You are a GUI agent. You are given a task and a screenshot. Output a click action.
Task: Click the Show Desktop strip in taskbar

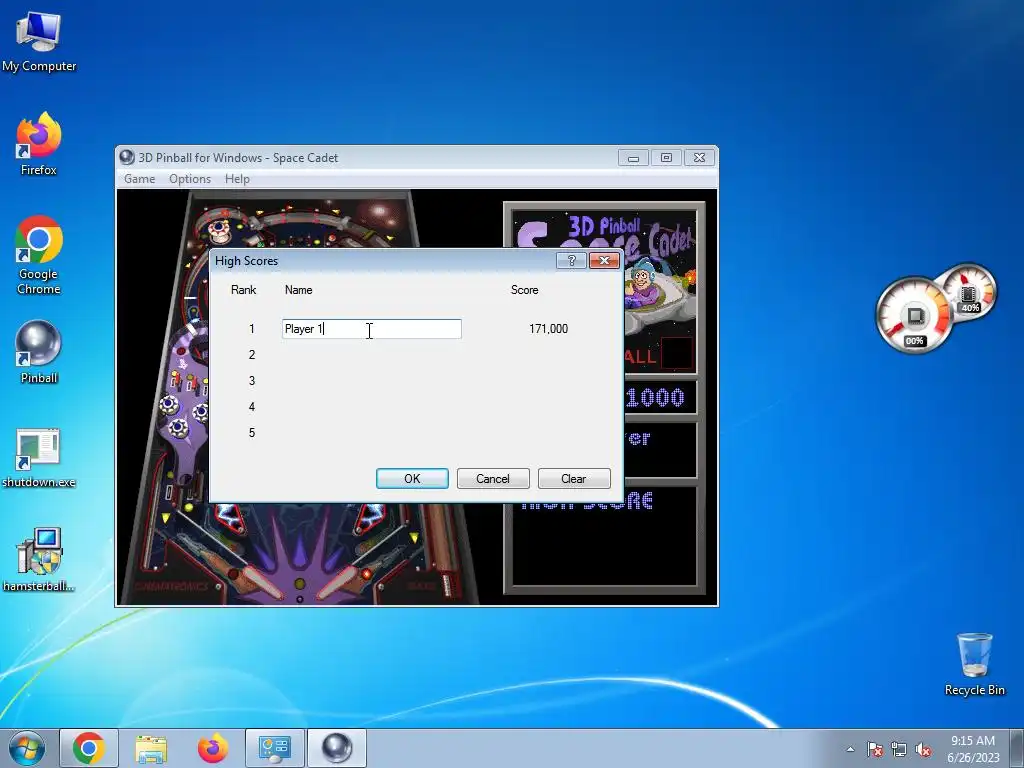1016,748
